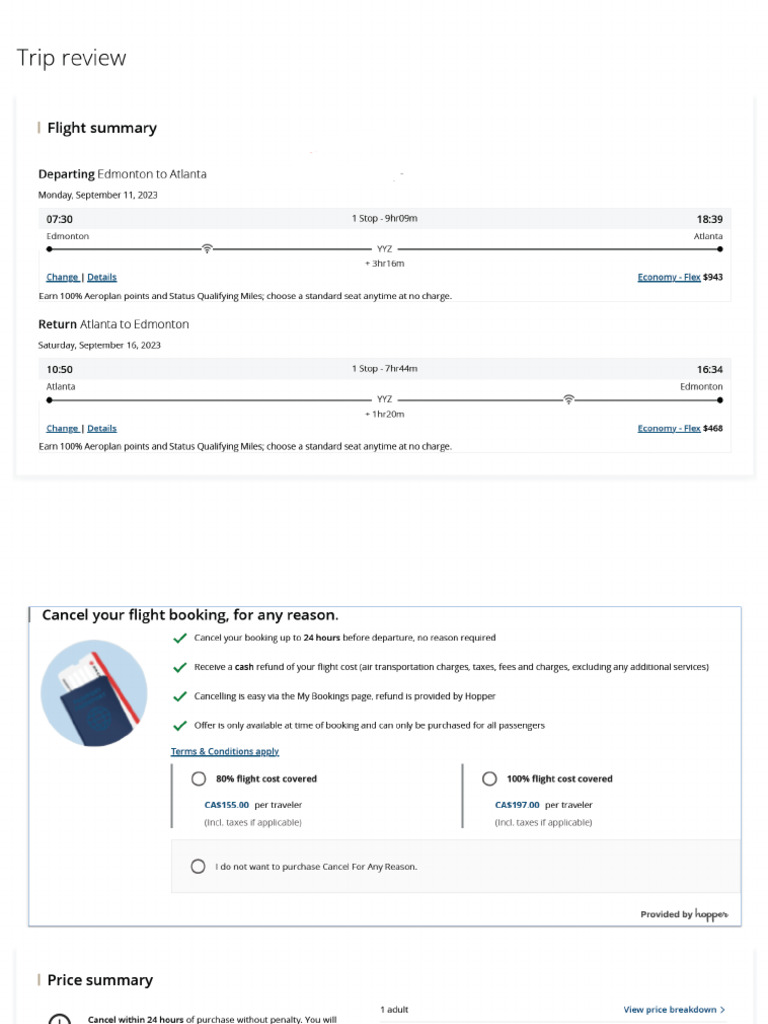This screenshot has height=1024, width=768.
Task: View Details of the departing flight
Action: click(x=102, y=277)
